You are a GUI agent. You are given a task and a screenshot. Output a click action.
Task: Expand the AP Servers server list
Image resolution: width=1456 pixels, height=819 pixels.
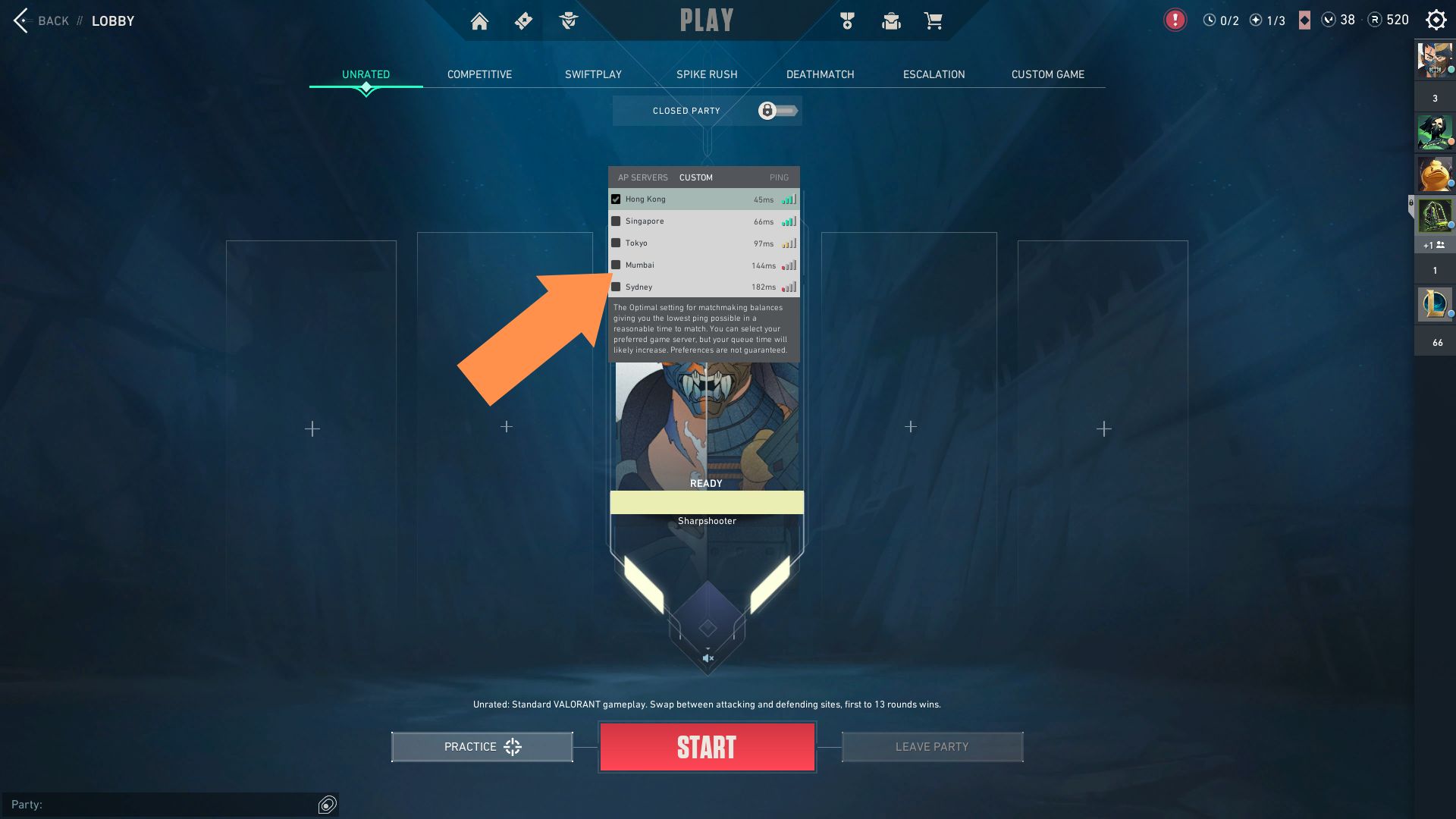tap(641, 177)
